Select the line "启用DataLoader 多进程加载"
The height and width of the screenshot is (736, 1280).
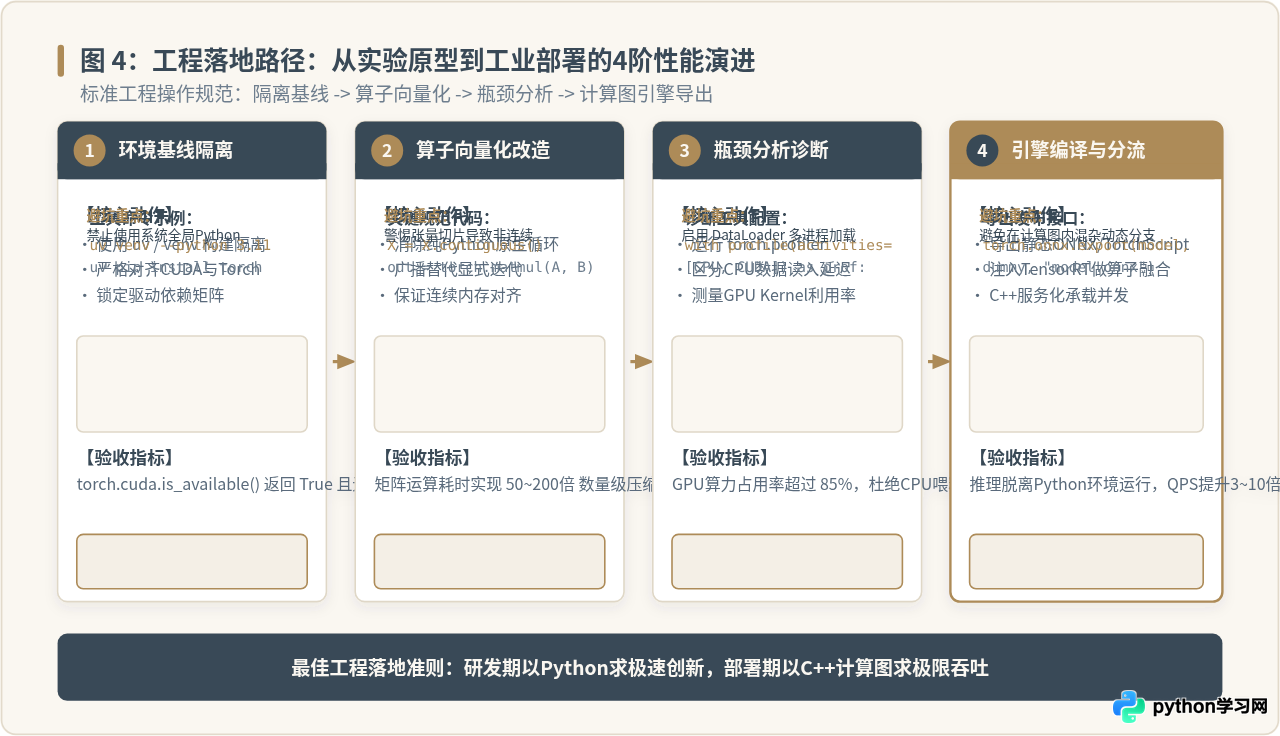point(769,234)
